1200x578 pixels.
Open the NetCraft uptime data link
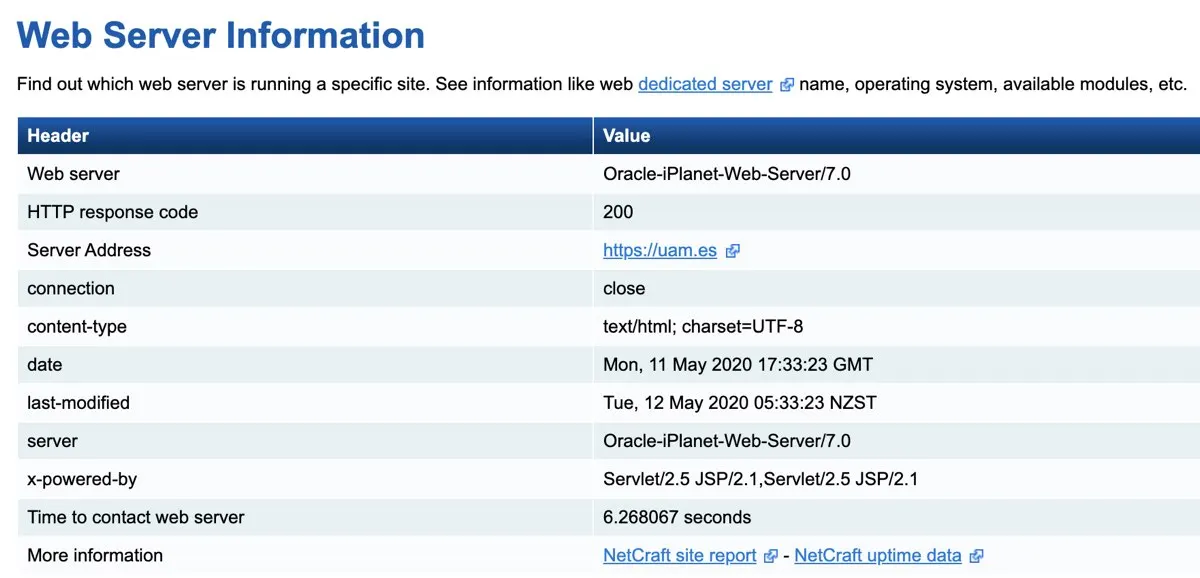tap(878, 555)
